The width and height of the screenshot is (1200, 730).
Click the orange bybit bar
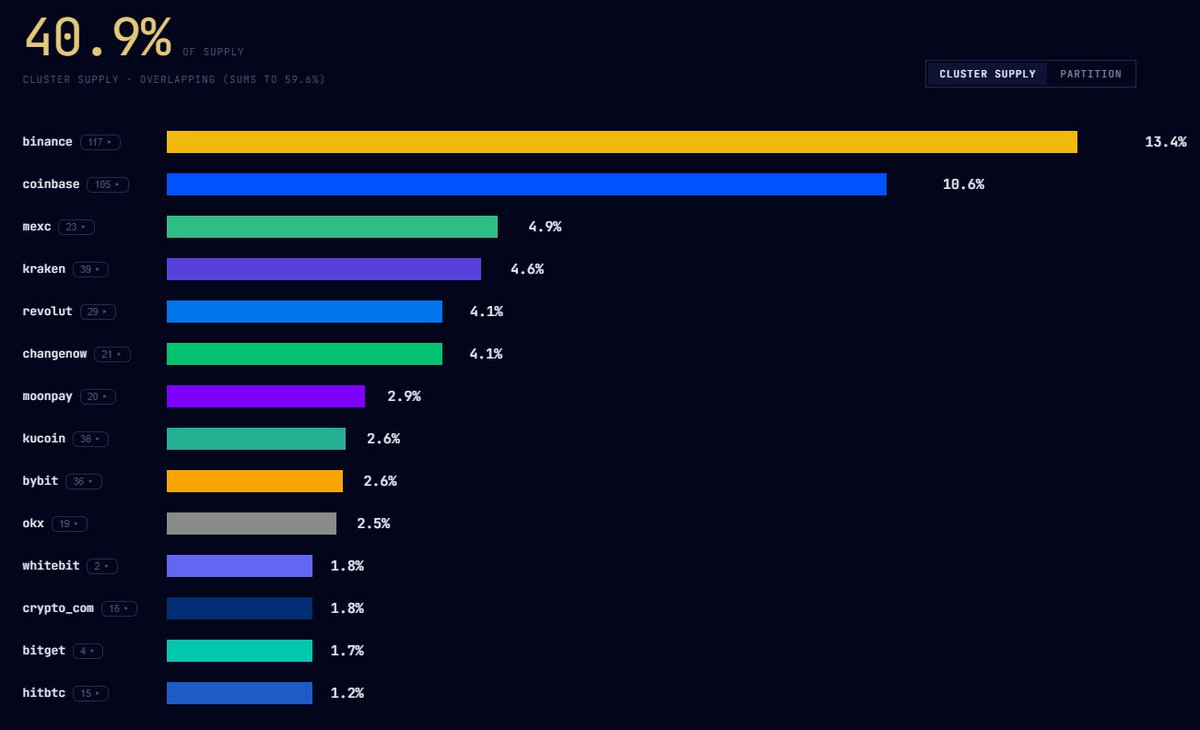[255, 481]
